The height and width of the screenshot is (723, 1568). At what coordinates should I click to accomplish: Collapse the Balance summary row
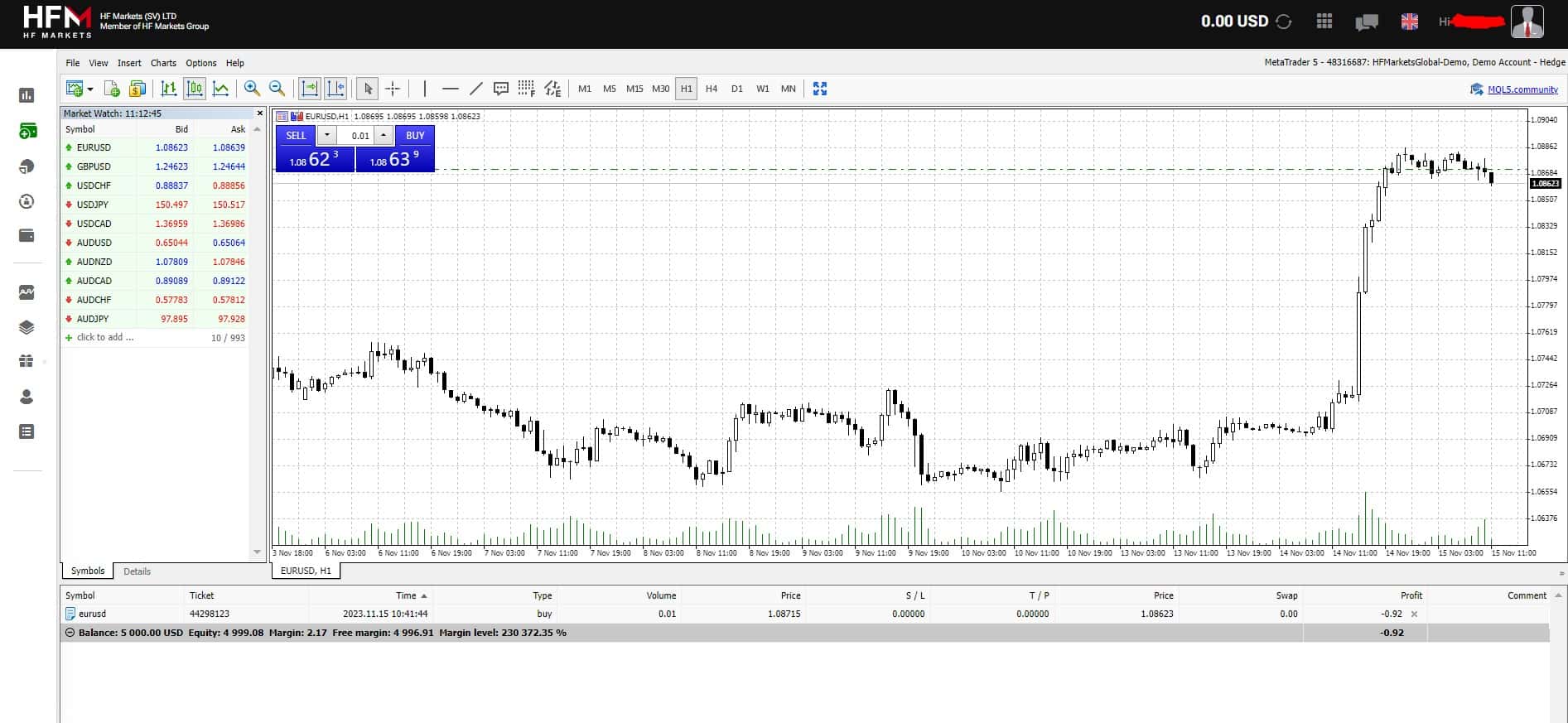tap(70, 633)
